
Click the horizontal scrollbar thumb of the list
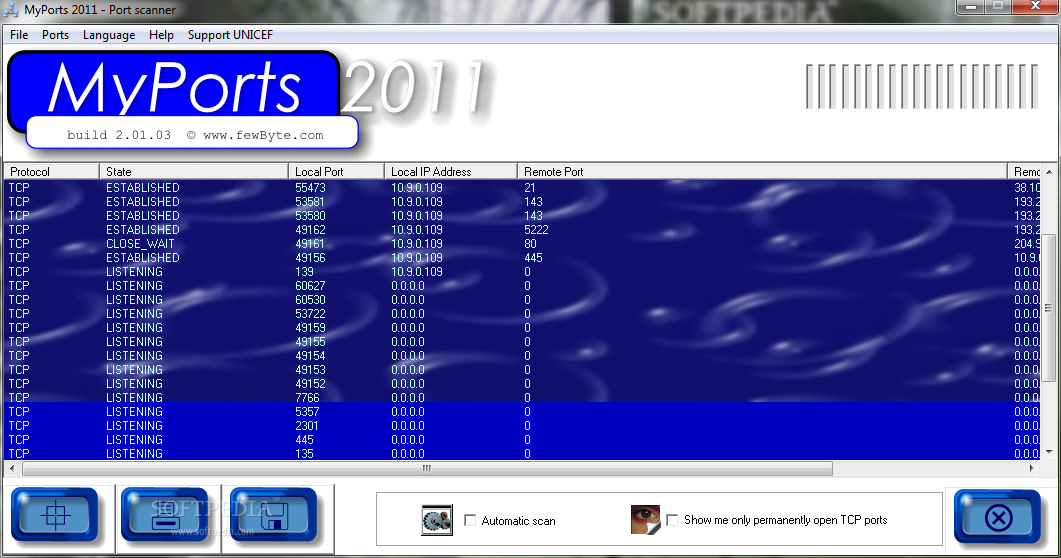coord(427,468)
